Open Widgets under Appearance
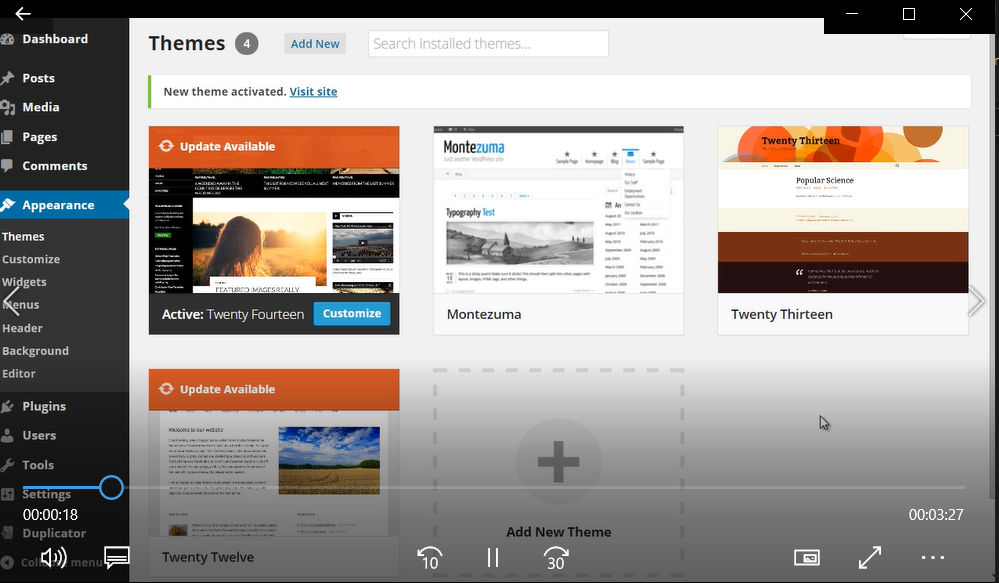 point(24,282)
